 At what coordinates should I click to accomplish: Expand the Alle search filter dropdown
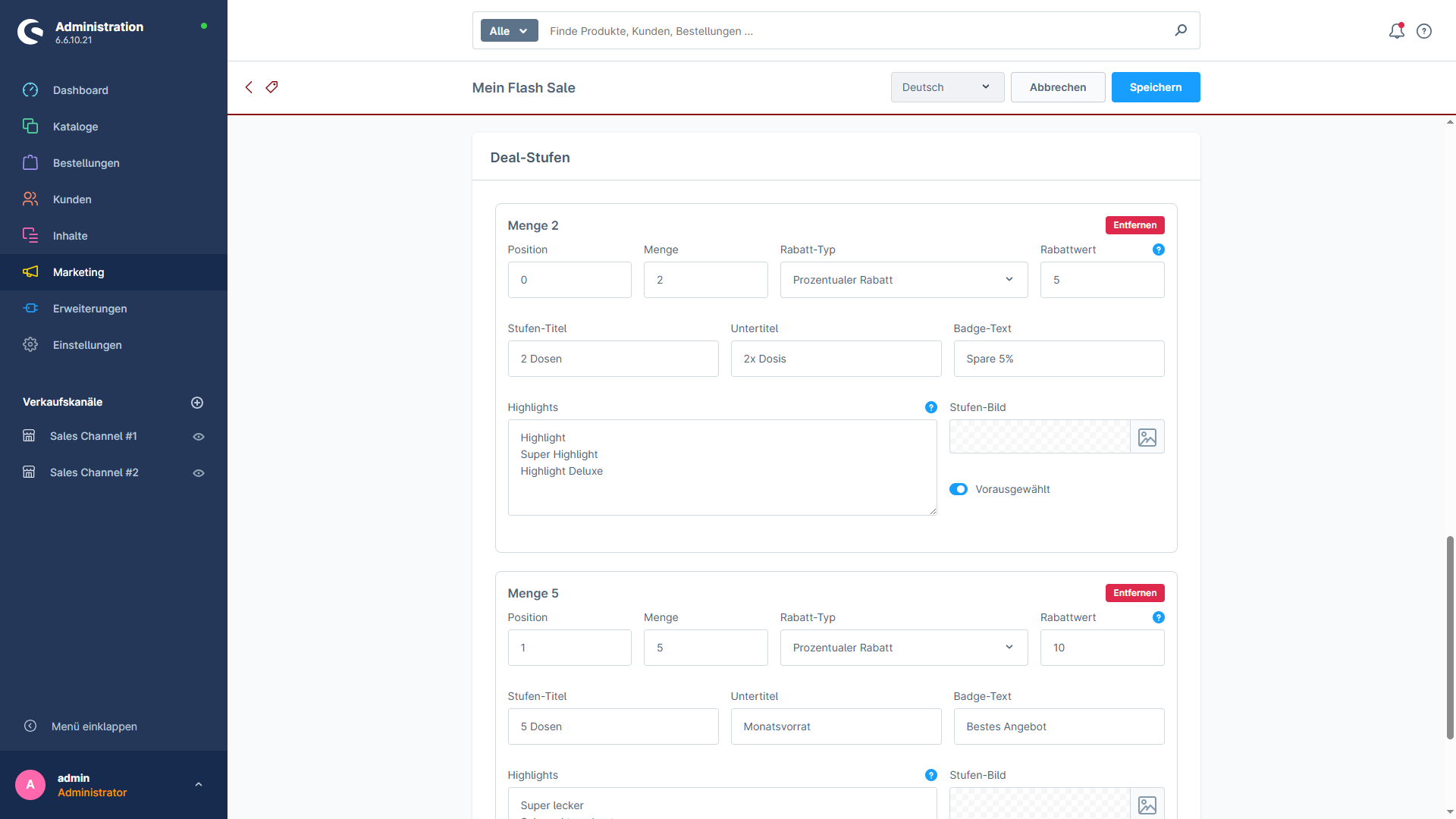tap(509, 31)
